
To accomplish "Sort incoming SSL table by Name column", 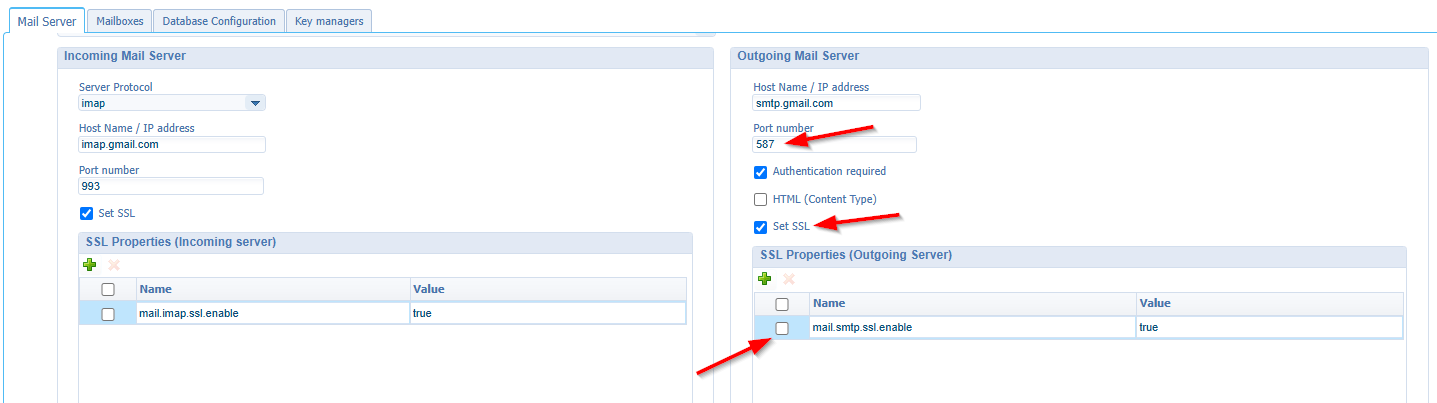I will (273, 289).
